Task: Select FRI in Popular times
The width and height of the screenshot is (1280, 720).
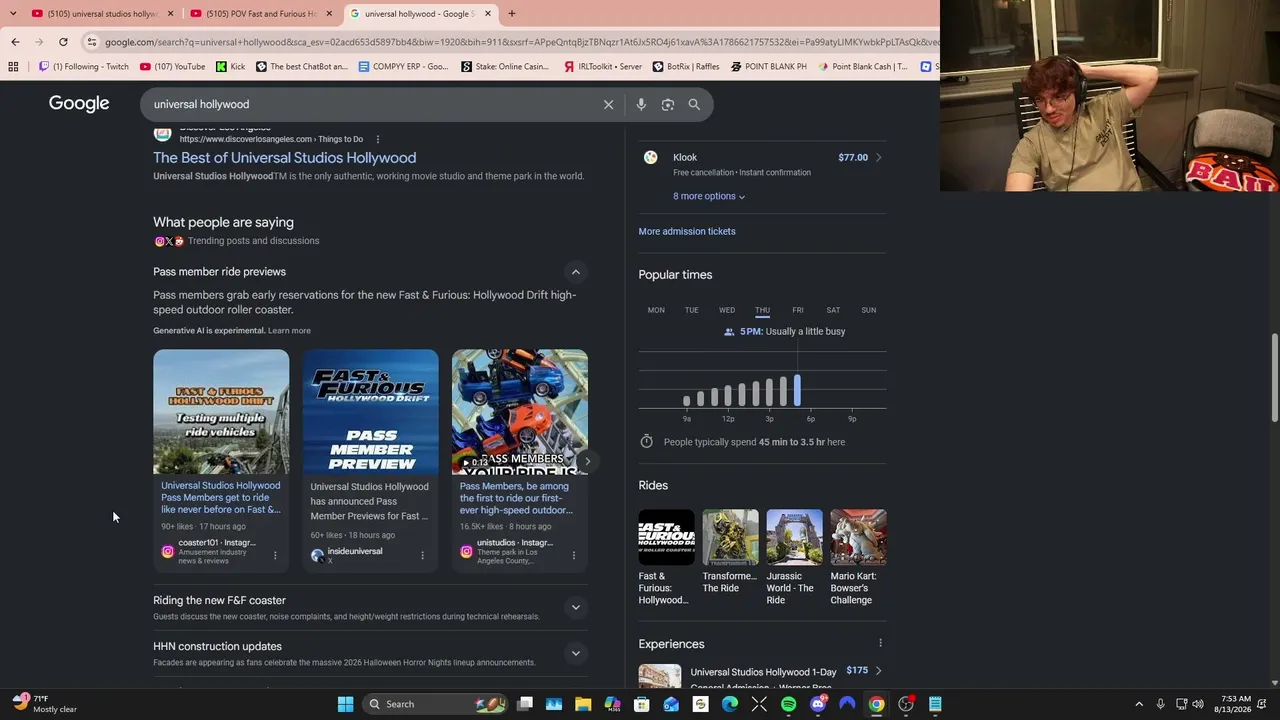Action: (x=798, y=310)
